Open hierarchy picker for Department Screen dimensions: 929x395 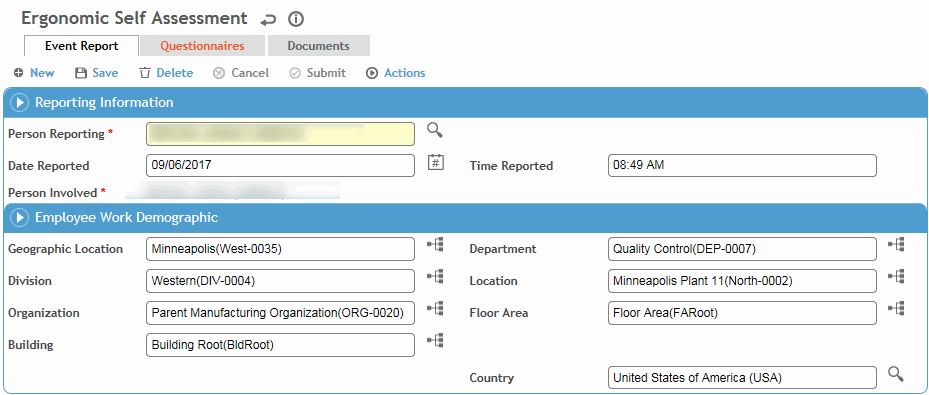[x=896, y=245]
